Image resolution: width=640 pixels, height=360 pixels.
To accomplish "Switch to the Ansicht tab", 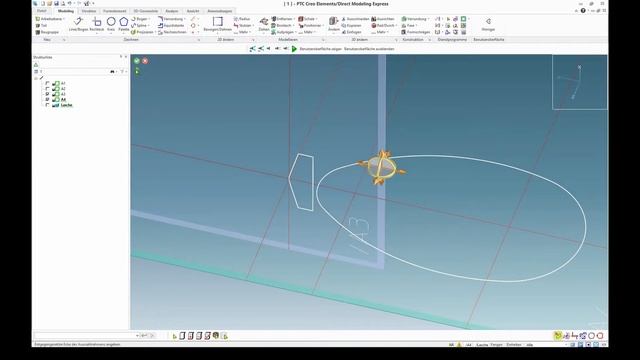I will click(x=193, y=11).
